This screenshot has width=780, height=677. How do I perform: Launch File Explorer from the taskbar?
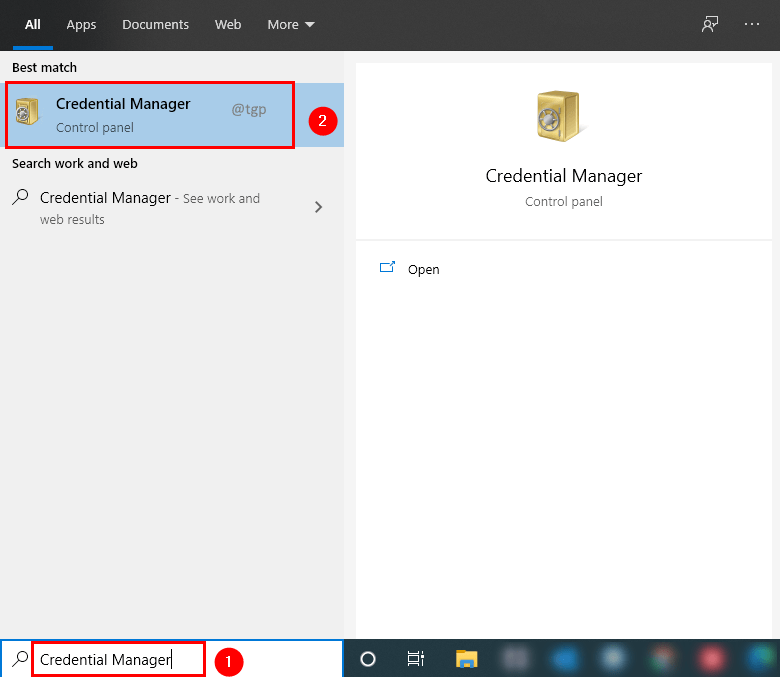click(466, 659)
